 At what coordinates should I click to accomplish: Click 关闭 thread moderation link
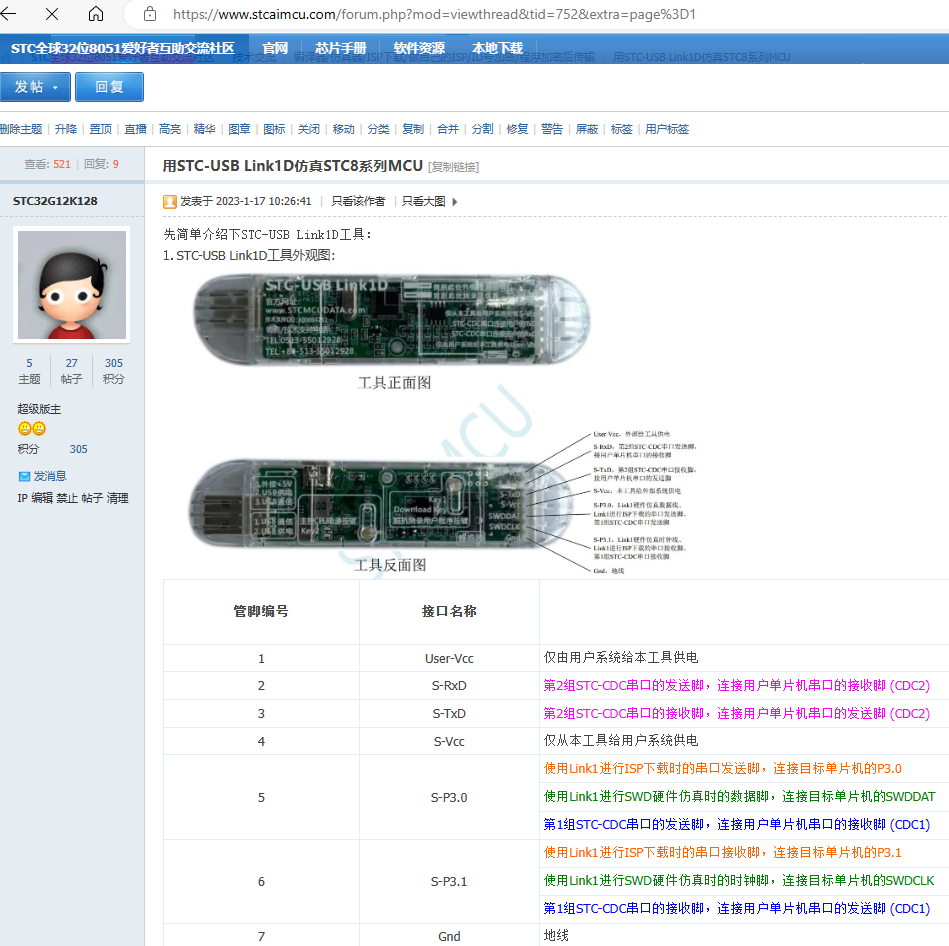[x=309, y=129]
